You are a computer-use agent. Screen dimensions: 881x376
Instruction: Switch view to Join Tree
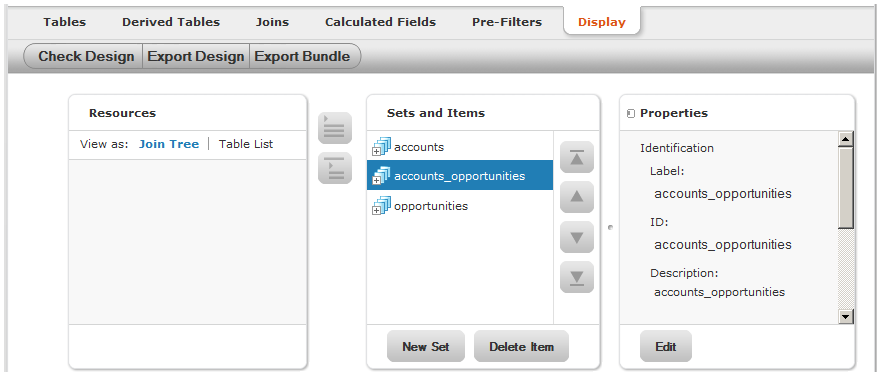pyautogui.click(x=169, y=144)
